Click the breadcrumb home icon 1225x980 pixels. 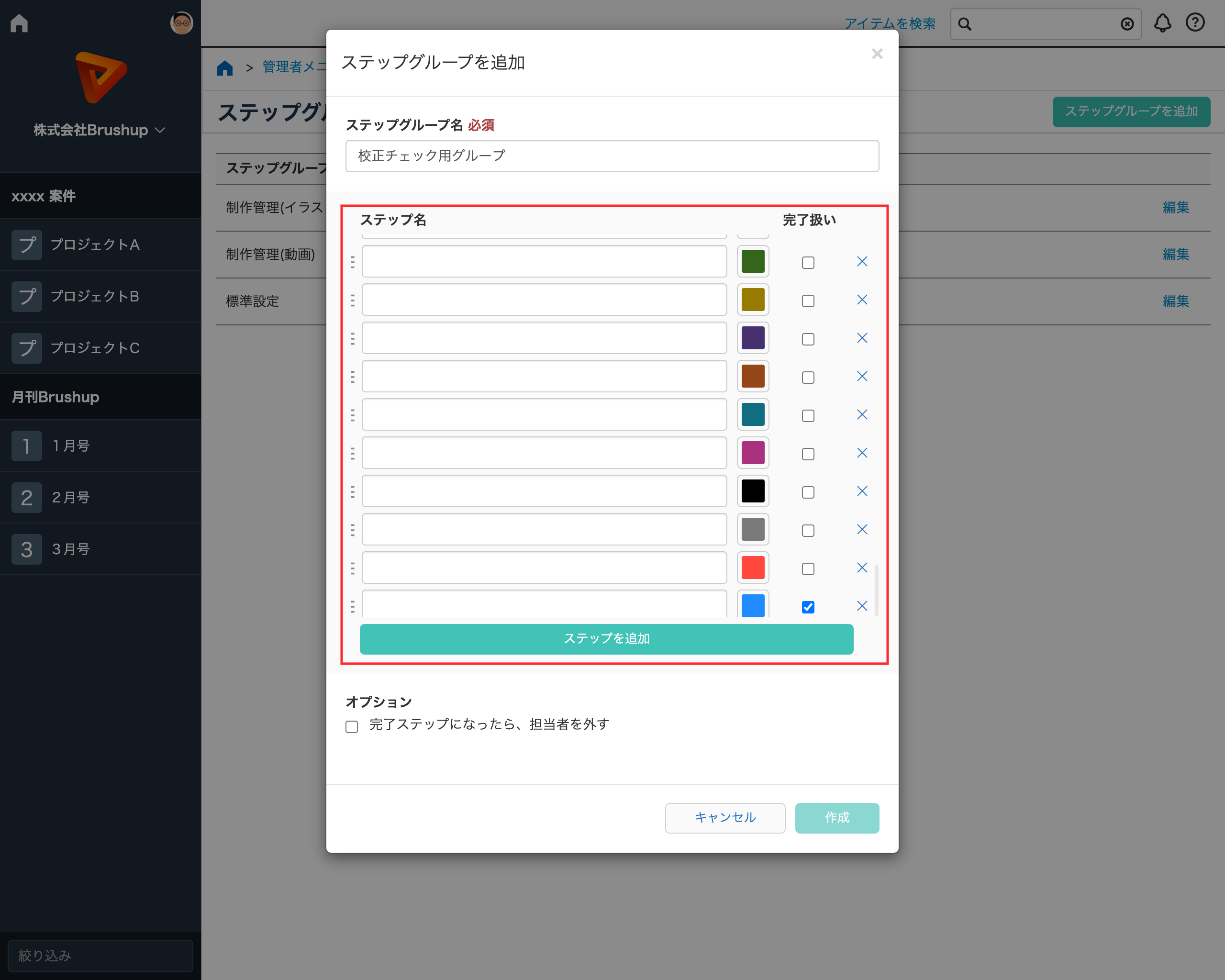(x=225, y=67)
